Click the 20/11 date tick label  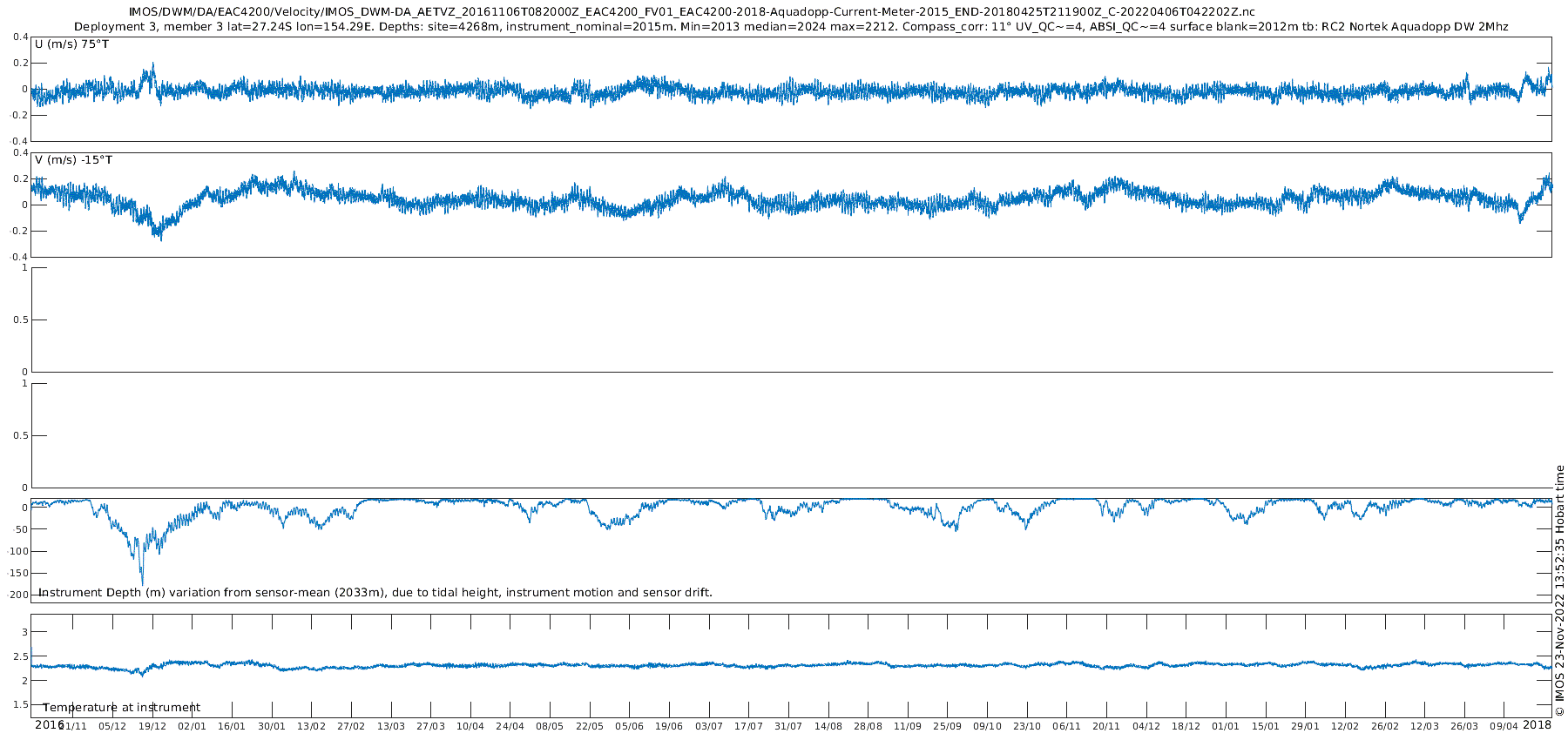coord(1107,726)
